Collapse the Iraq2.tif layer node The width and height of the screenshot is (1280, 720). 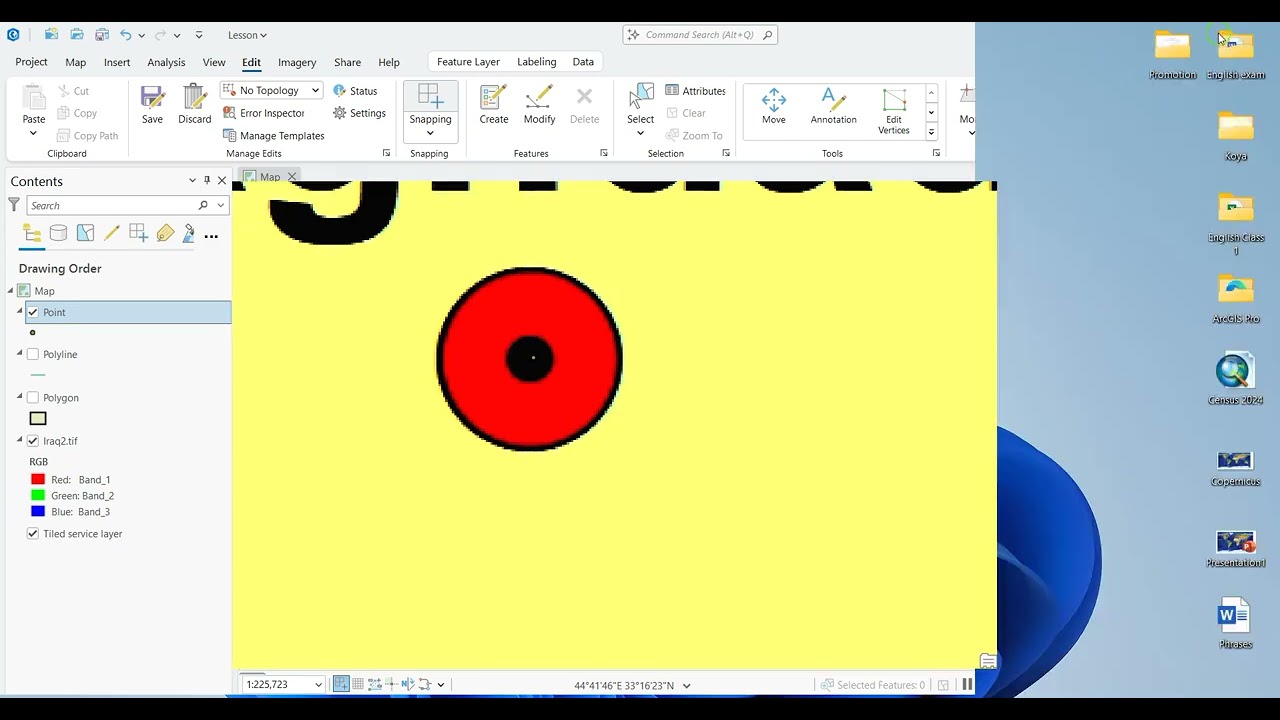(19, 440)
